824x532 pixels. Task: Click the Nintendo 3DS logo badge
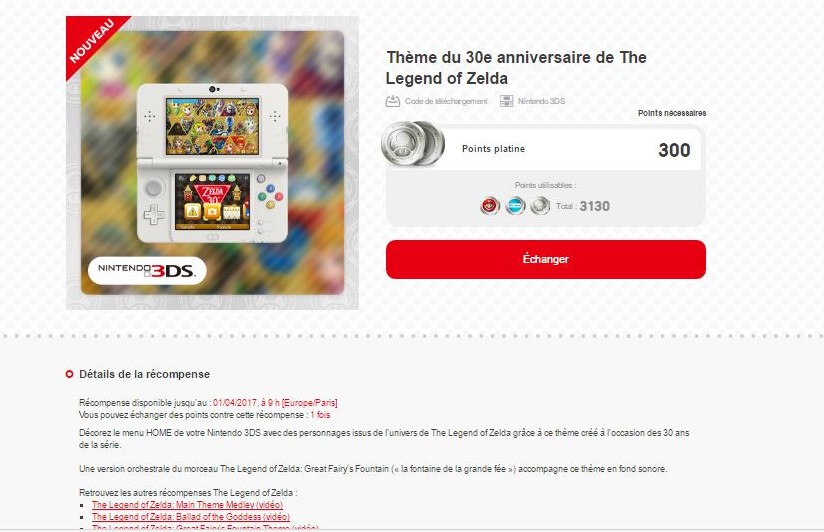coord(147,271)
